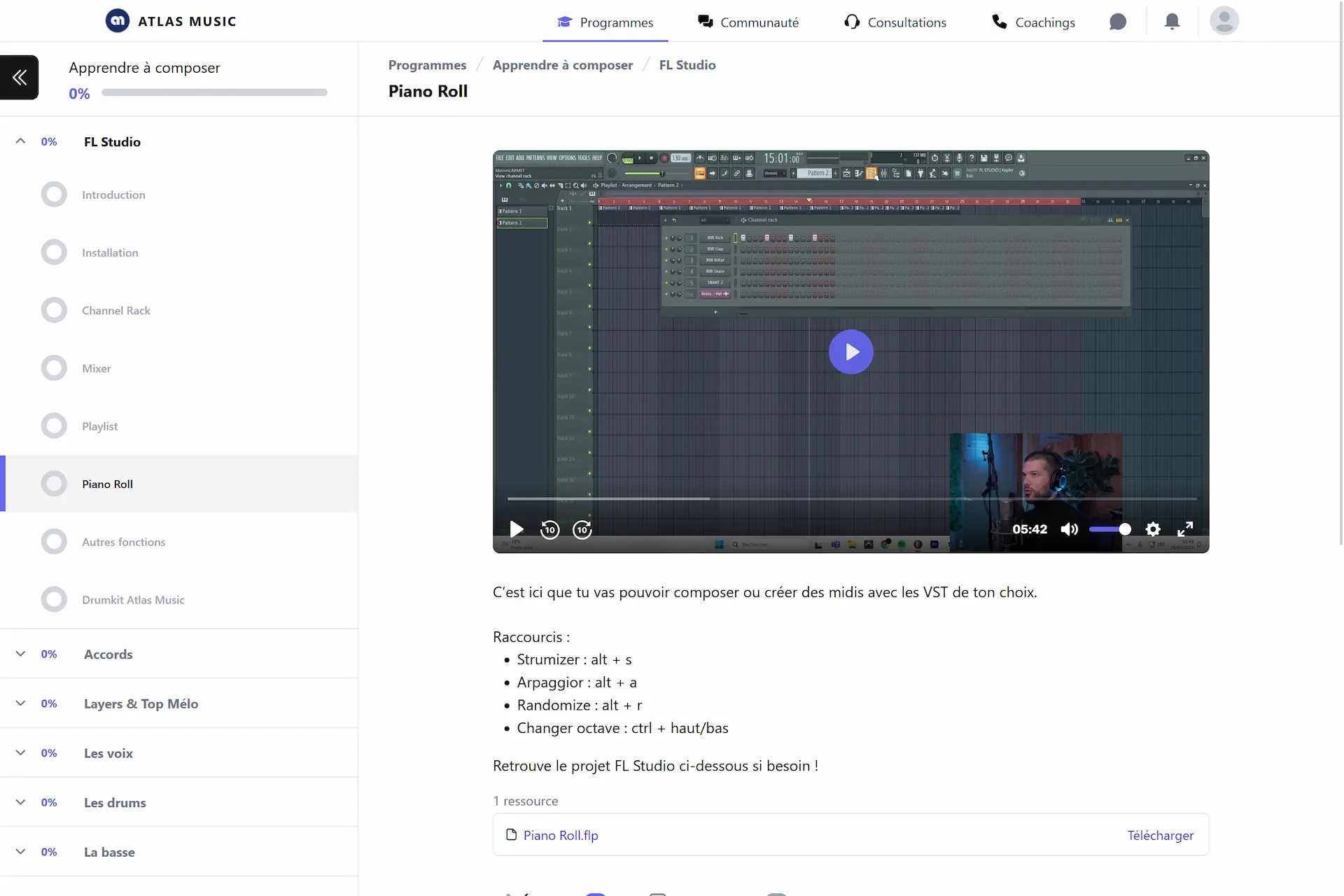Viewport: 1344px width, 896px height.
Task: Go to Apprendre à composer breadcrumb
Action: click(562, 65)
